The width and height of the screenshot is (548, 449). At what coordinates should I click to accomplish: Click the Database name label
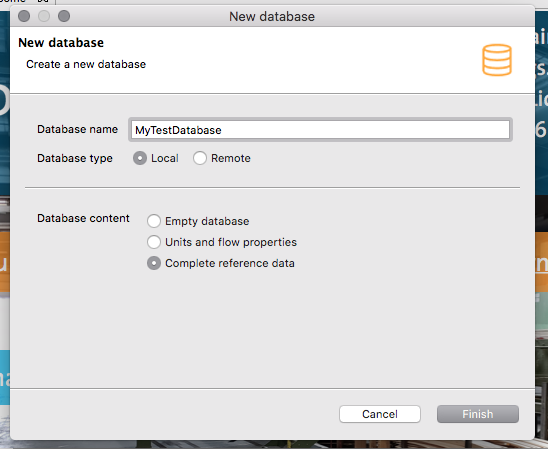pos(78,129)
